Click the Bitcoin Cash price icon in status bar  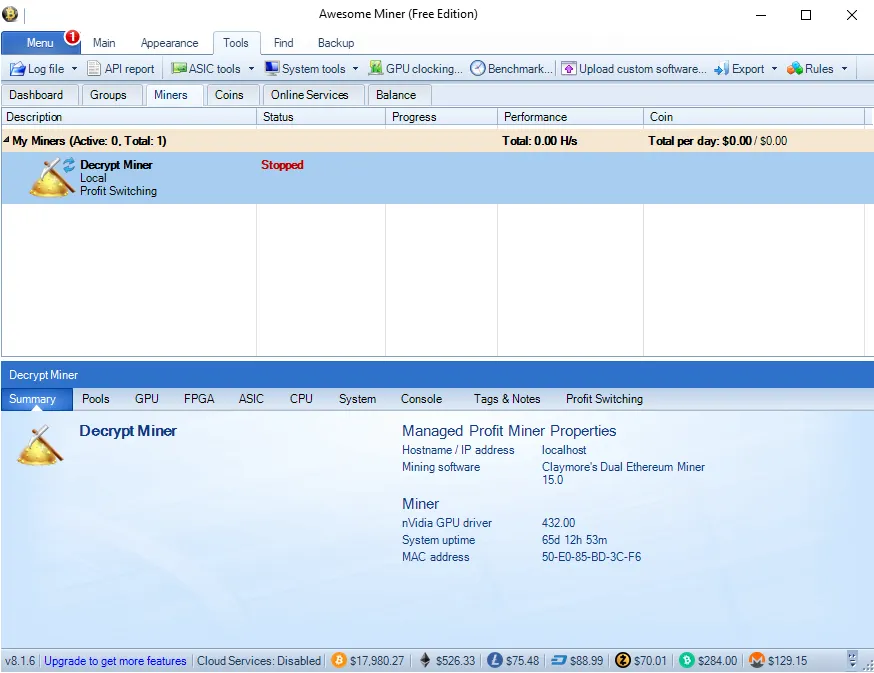pos(687,660)
